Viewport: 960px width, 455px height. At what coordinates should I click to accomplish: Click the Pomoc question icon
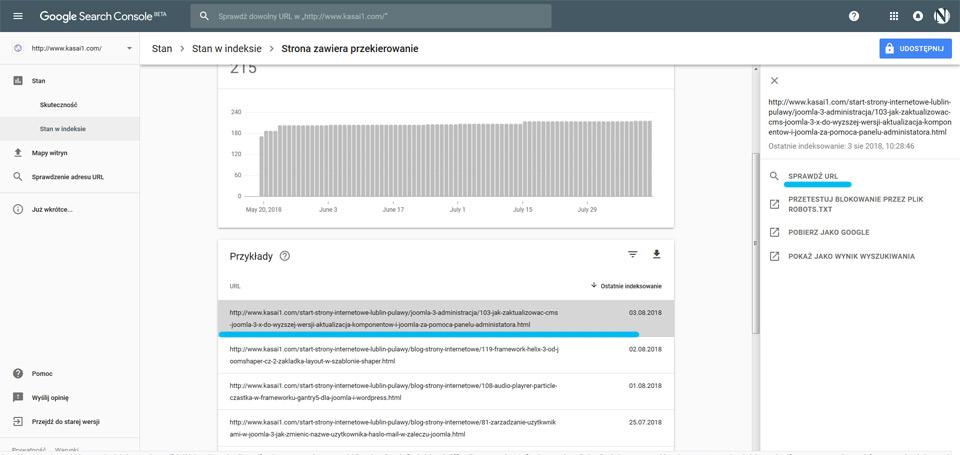pyautogui.click(x=18, y=373)
